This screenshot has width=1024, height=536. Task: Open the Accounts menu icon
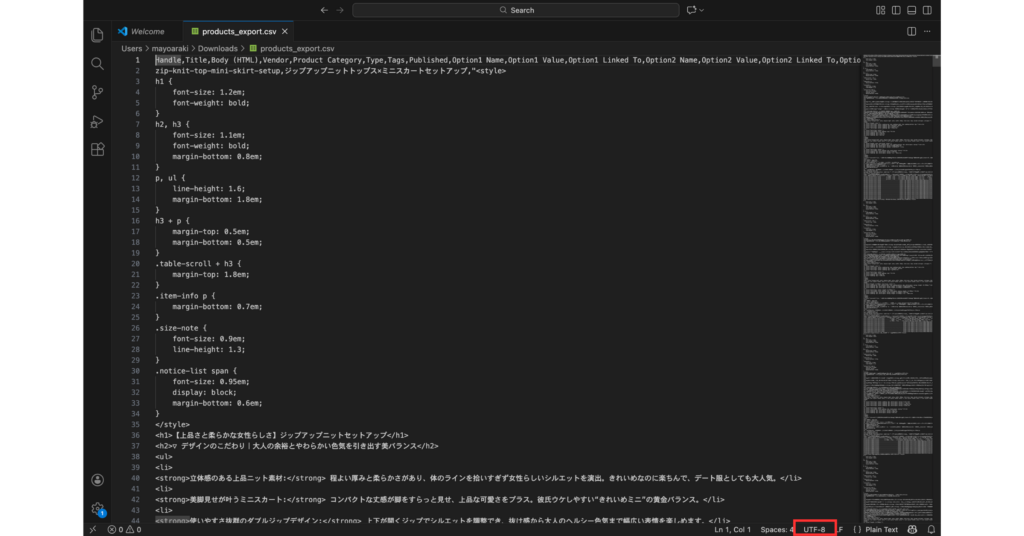tap(97, 480)
